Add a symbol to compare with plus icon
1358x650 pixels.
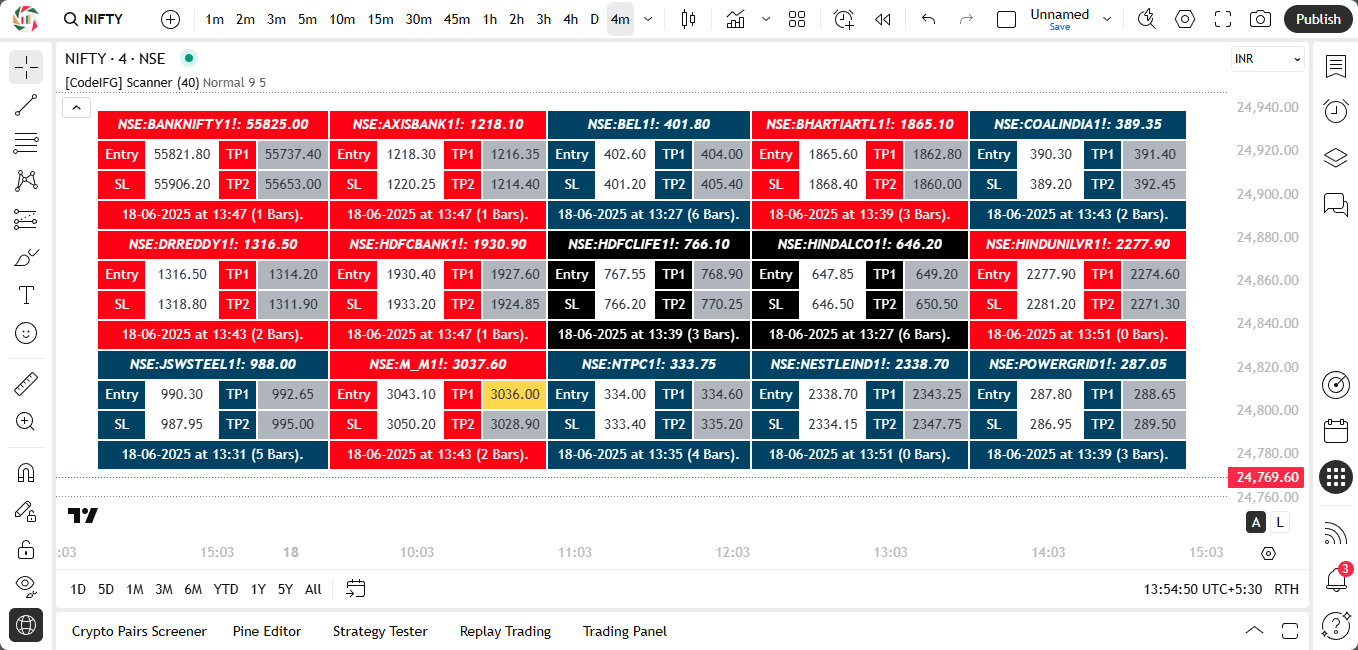tap(171, 19)
